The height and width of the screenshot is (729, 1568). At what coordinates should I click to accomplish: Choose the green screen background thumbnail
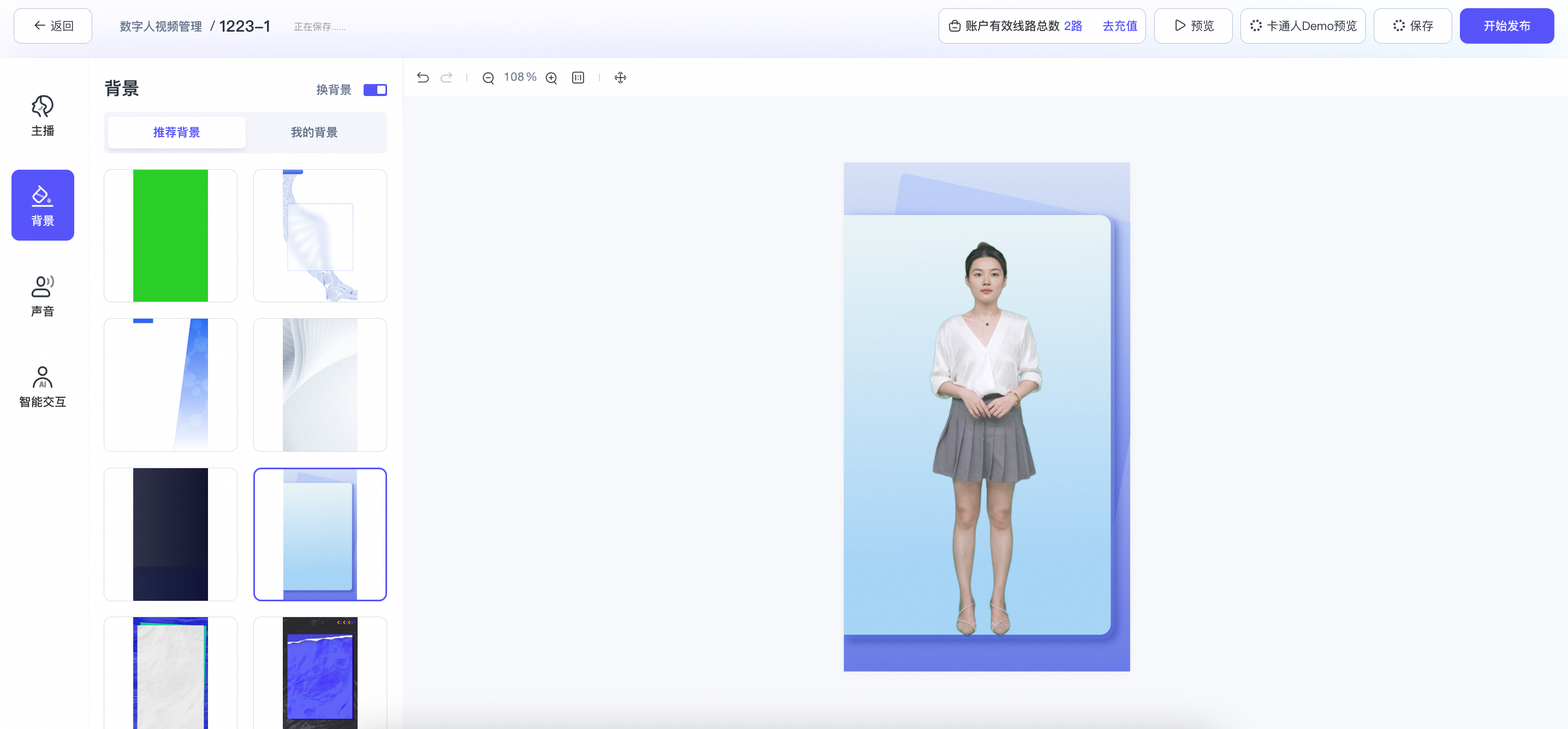170,236
